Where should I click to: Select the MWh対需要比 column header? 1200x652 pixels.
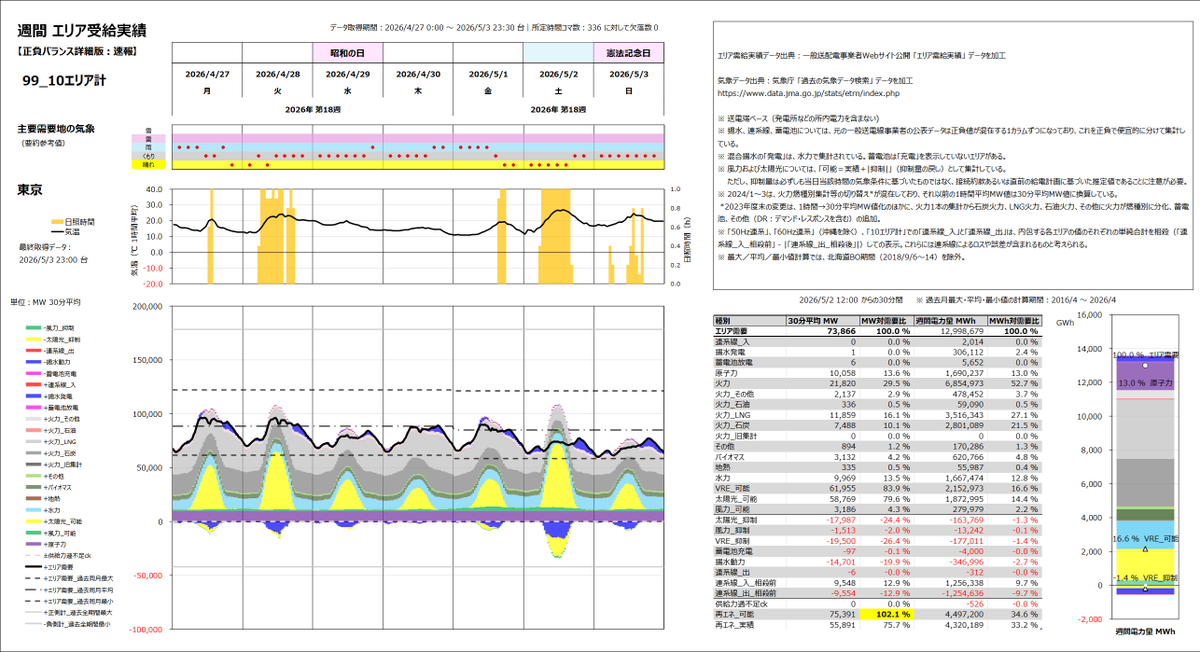1015,320
